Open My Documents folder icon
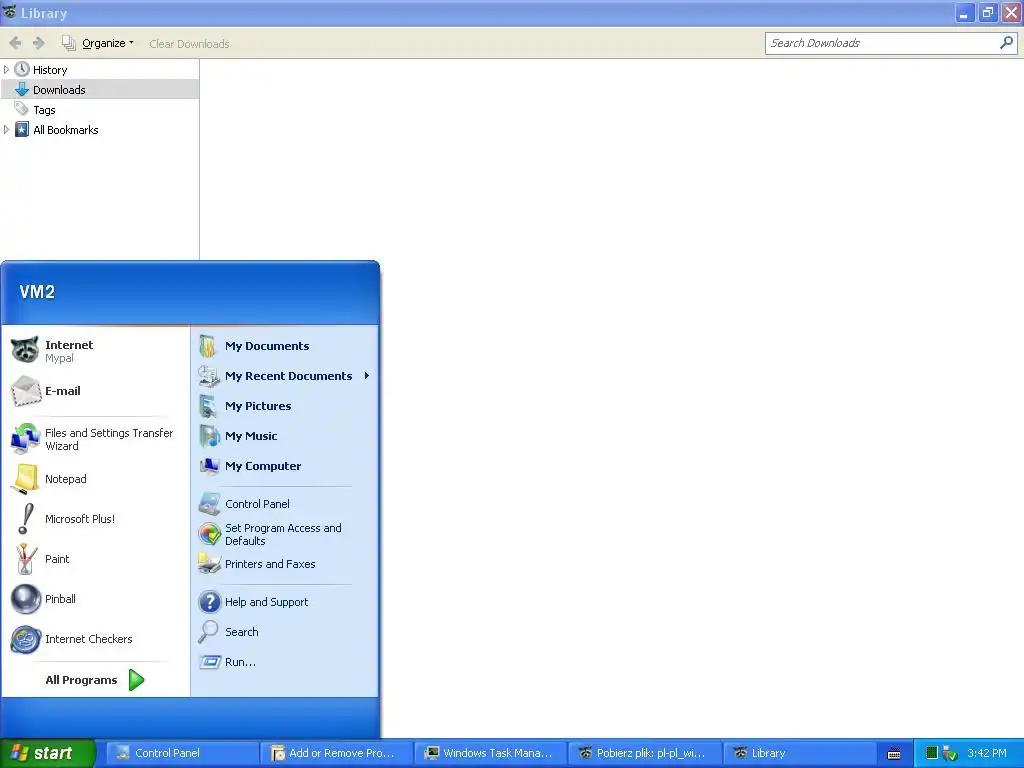1024x768 pixels. click(209, 346)
